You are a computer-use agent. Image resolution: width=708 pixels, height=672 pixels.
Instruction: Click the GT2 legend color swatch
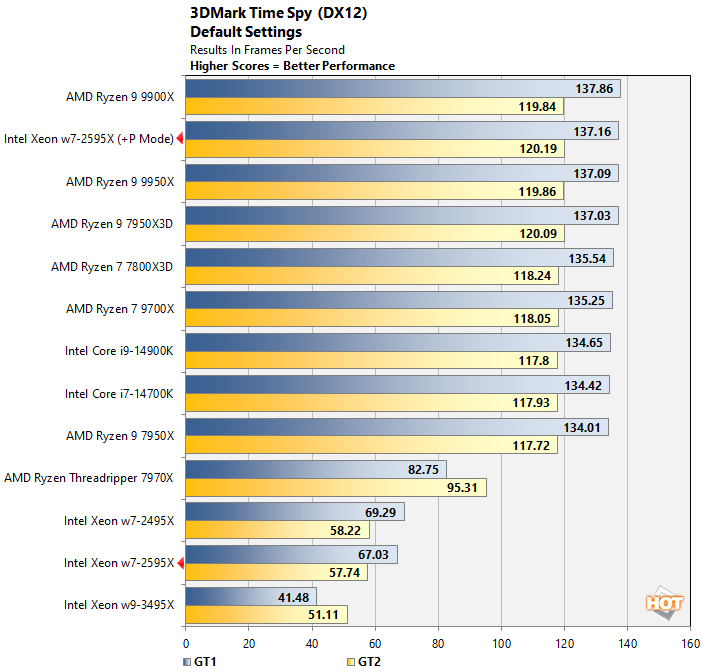pos(351,662)
